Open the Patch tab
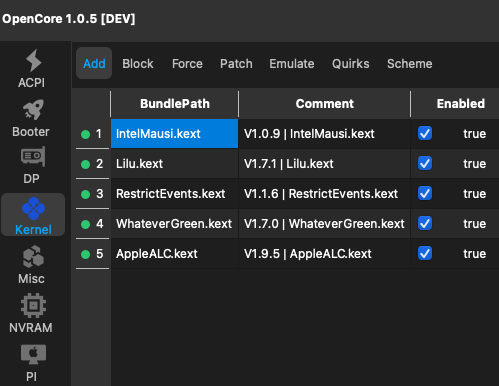The width and height of the screenshot is (499, 386). [236, 64]
